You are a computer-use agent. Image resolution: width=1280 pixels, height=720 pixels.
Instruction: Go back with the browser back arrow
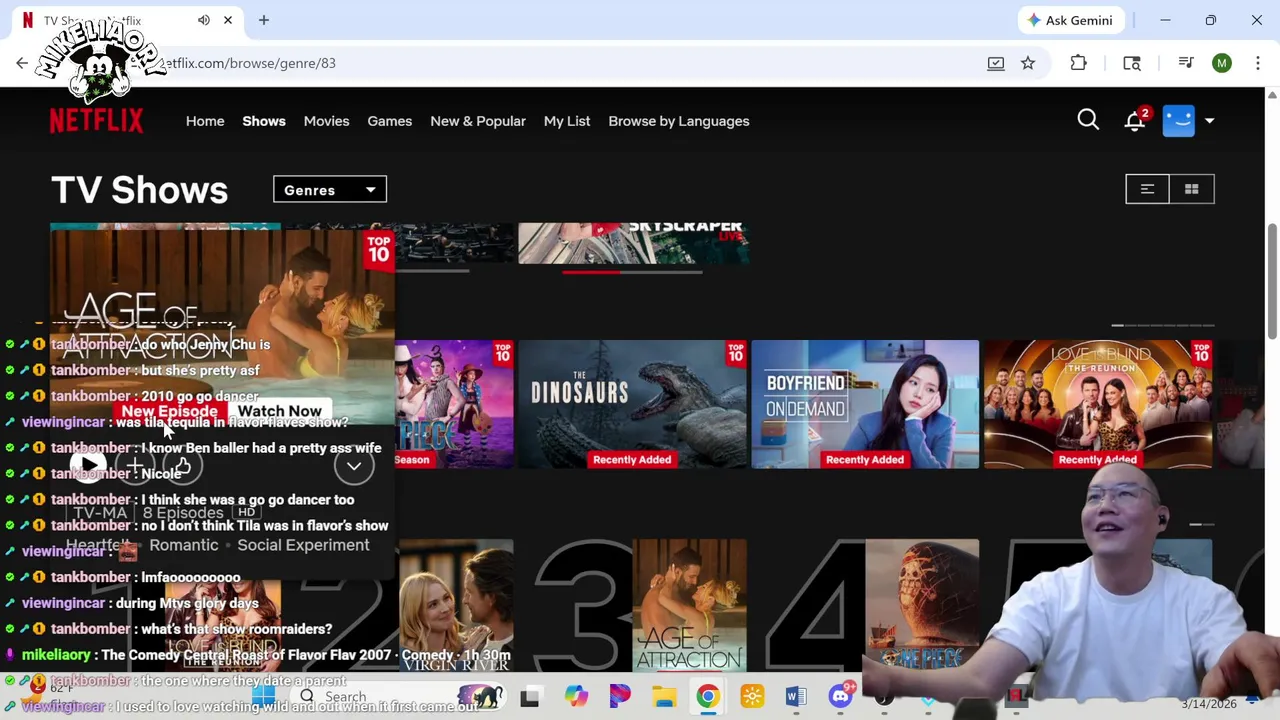click(22, 63)
